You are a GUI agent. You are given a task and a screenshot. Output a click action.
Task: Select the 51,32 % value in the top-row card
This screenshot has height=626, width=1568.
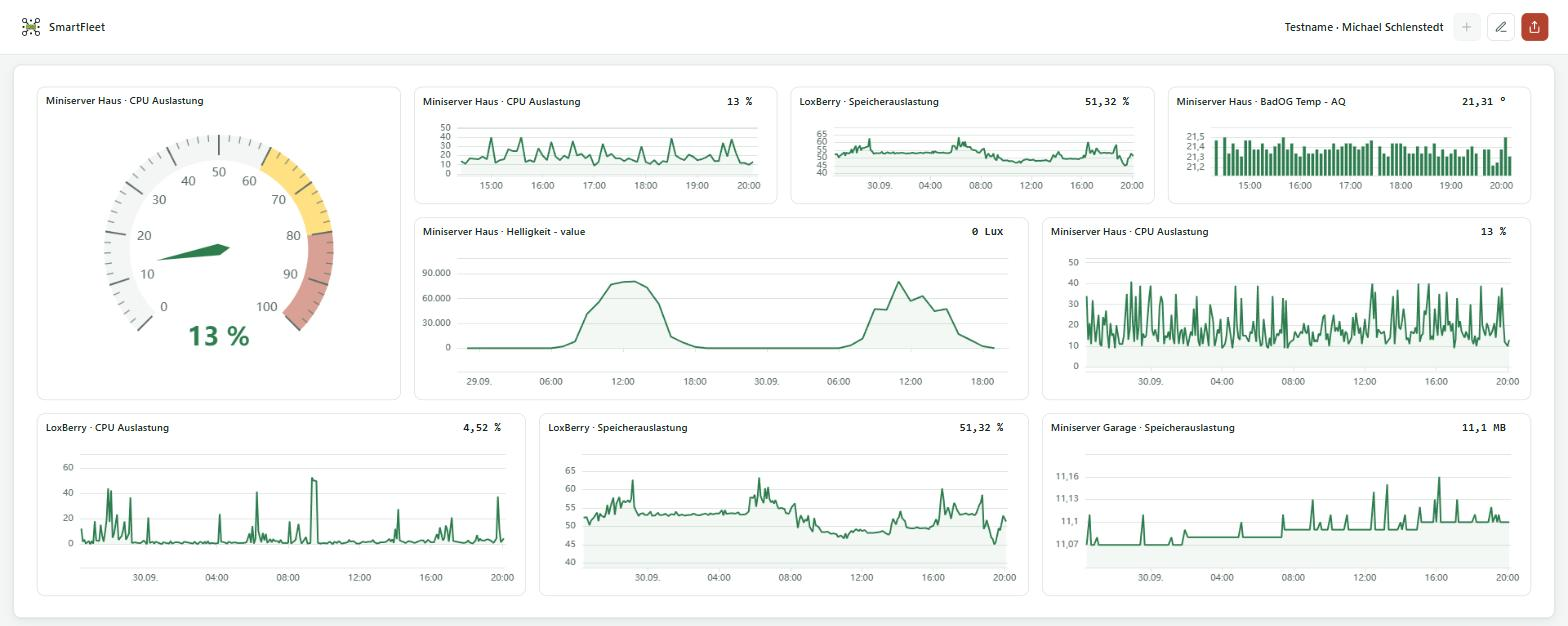[1107, 102]
